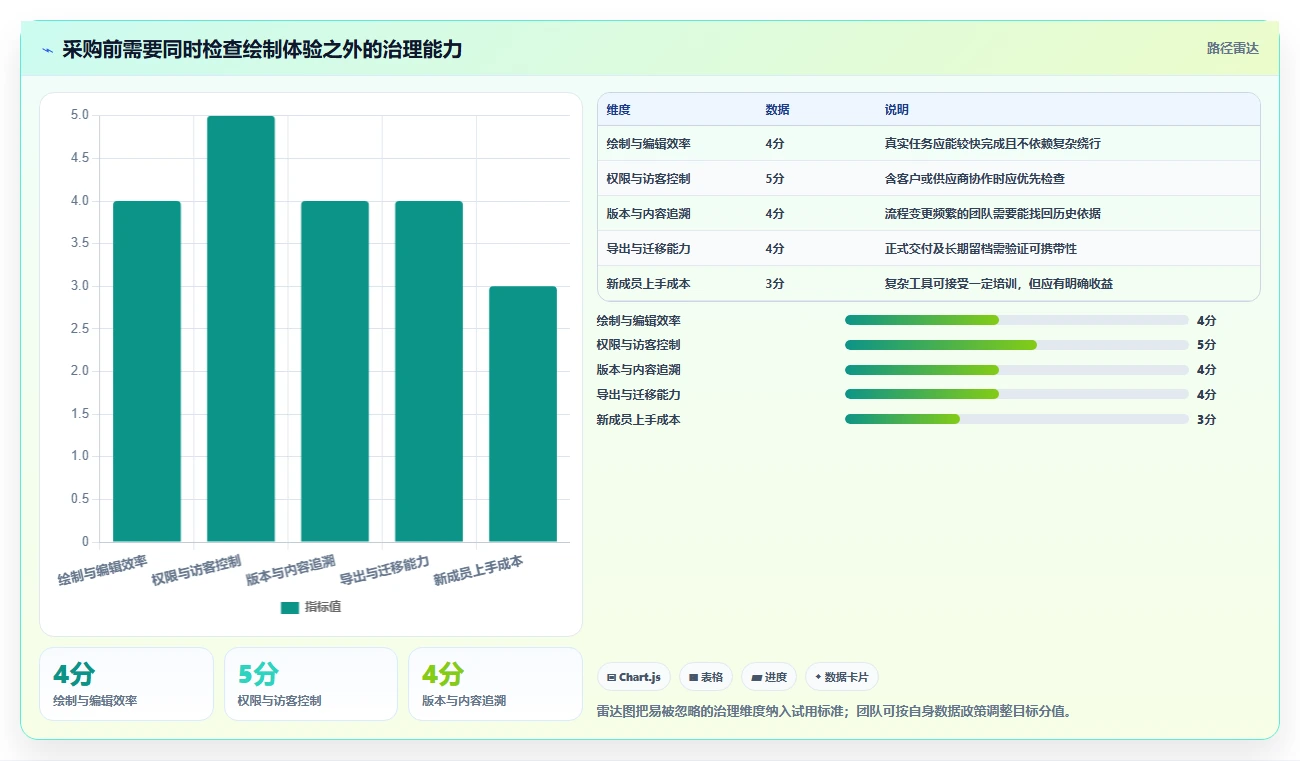Click the 导出与迁移能力 progress bar
Screen dimensions: 1300x761
tap(1016, 394)
